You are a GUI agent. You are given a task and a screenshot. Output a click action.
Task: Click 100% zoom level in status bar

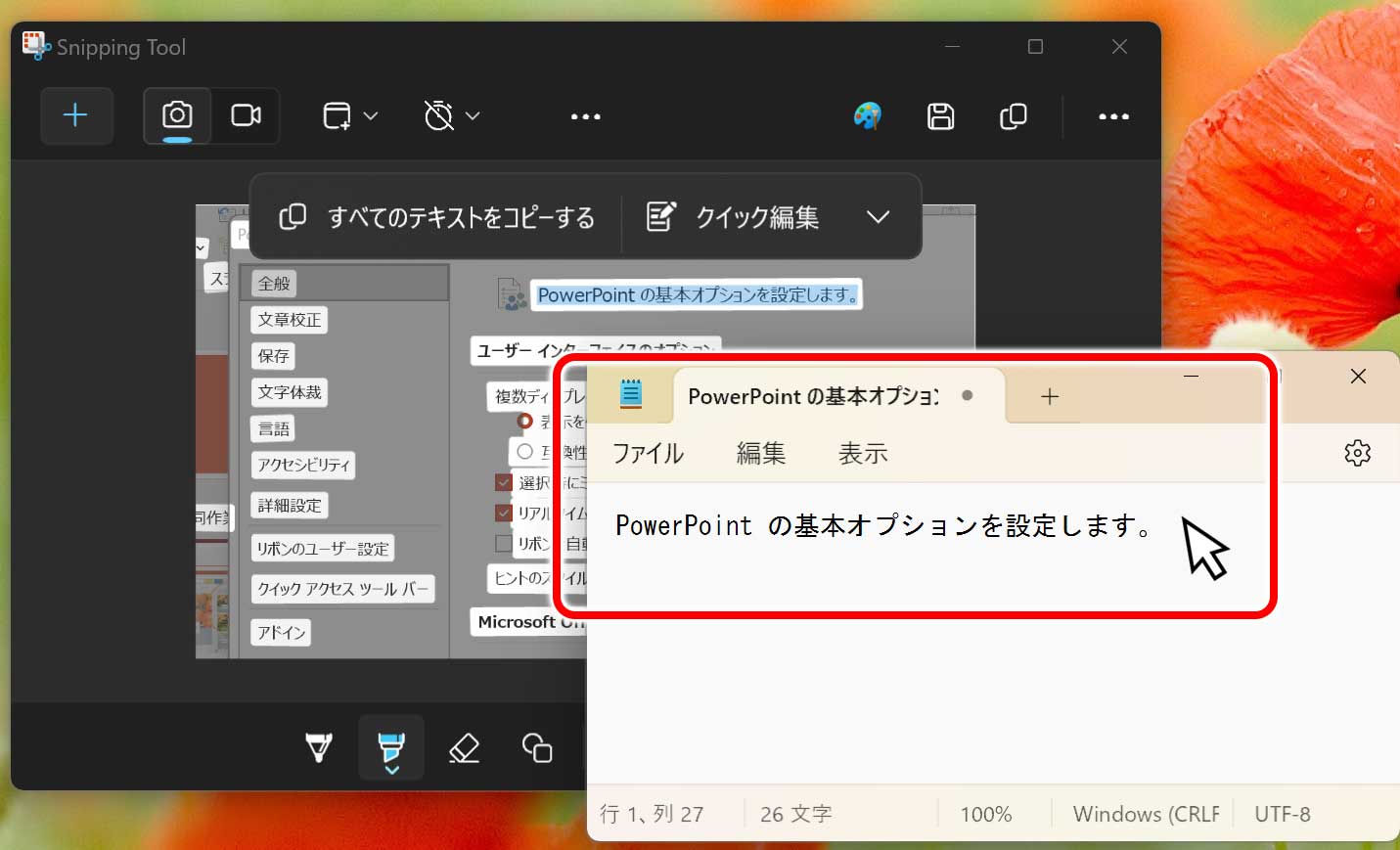(985, 814)
